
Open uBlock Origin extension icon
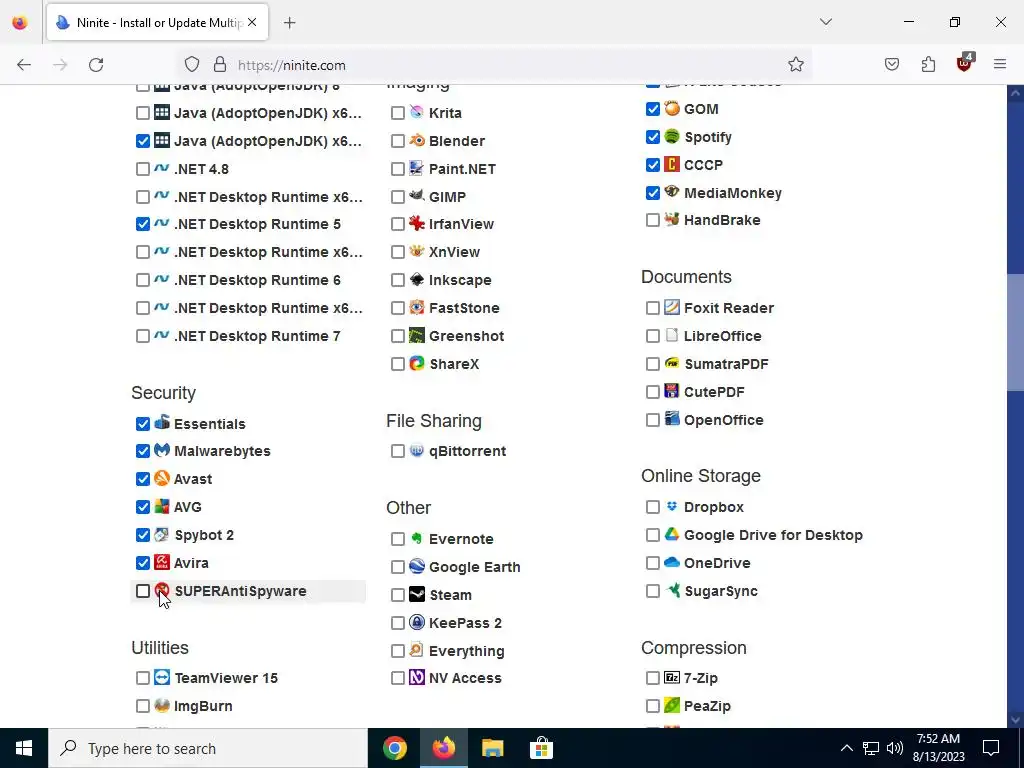[x=964, y=63]
